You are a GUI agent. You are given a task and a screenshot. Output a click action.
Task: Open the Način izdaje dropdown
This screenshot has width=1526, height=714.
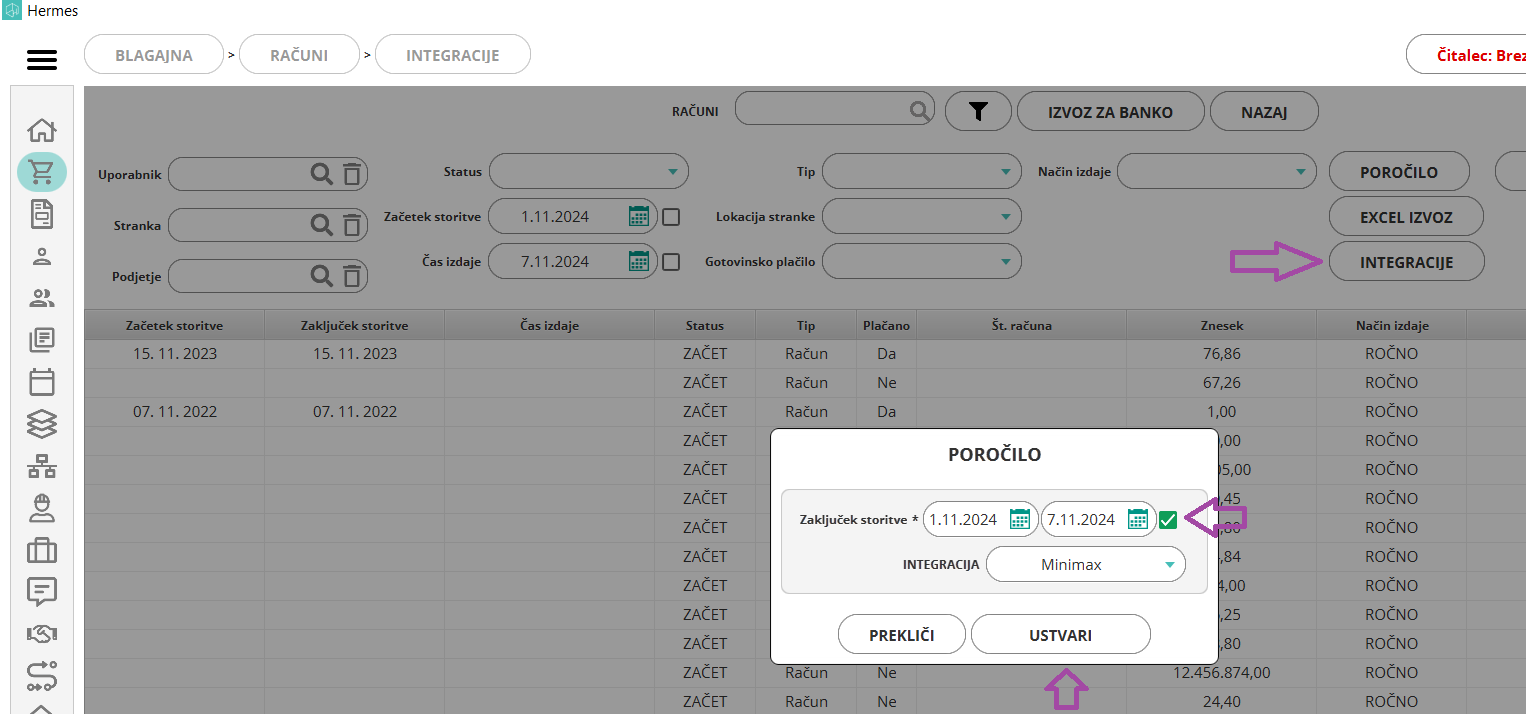[1216, 172]
